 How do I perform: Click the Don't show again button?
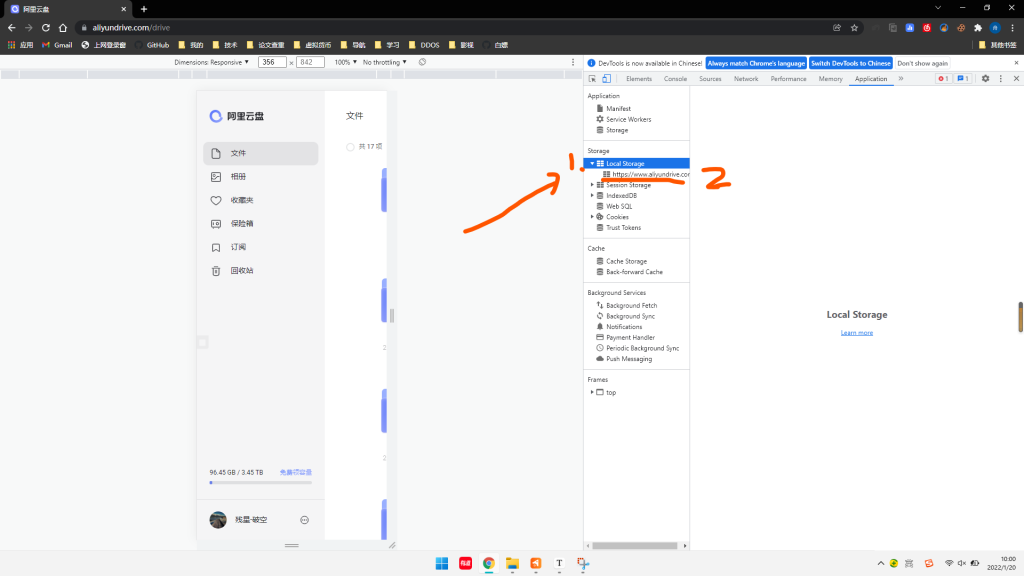click(x=922, y=63)
